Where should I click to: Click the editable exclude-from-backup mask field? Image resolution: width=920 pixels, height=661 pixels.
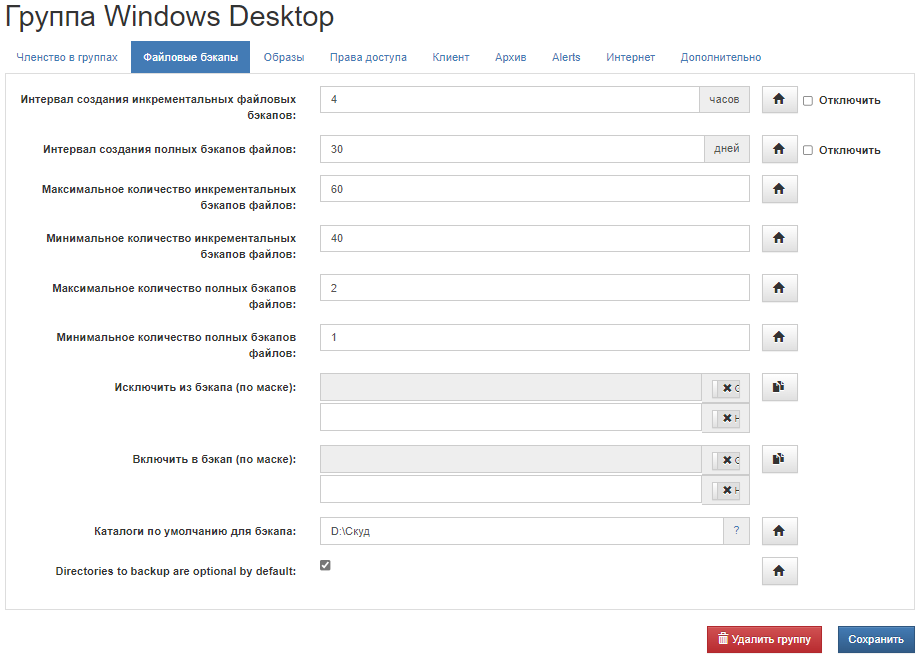pos(511,417)
